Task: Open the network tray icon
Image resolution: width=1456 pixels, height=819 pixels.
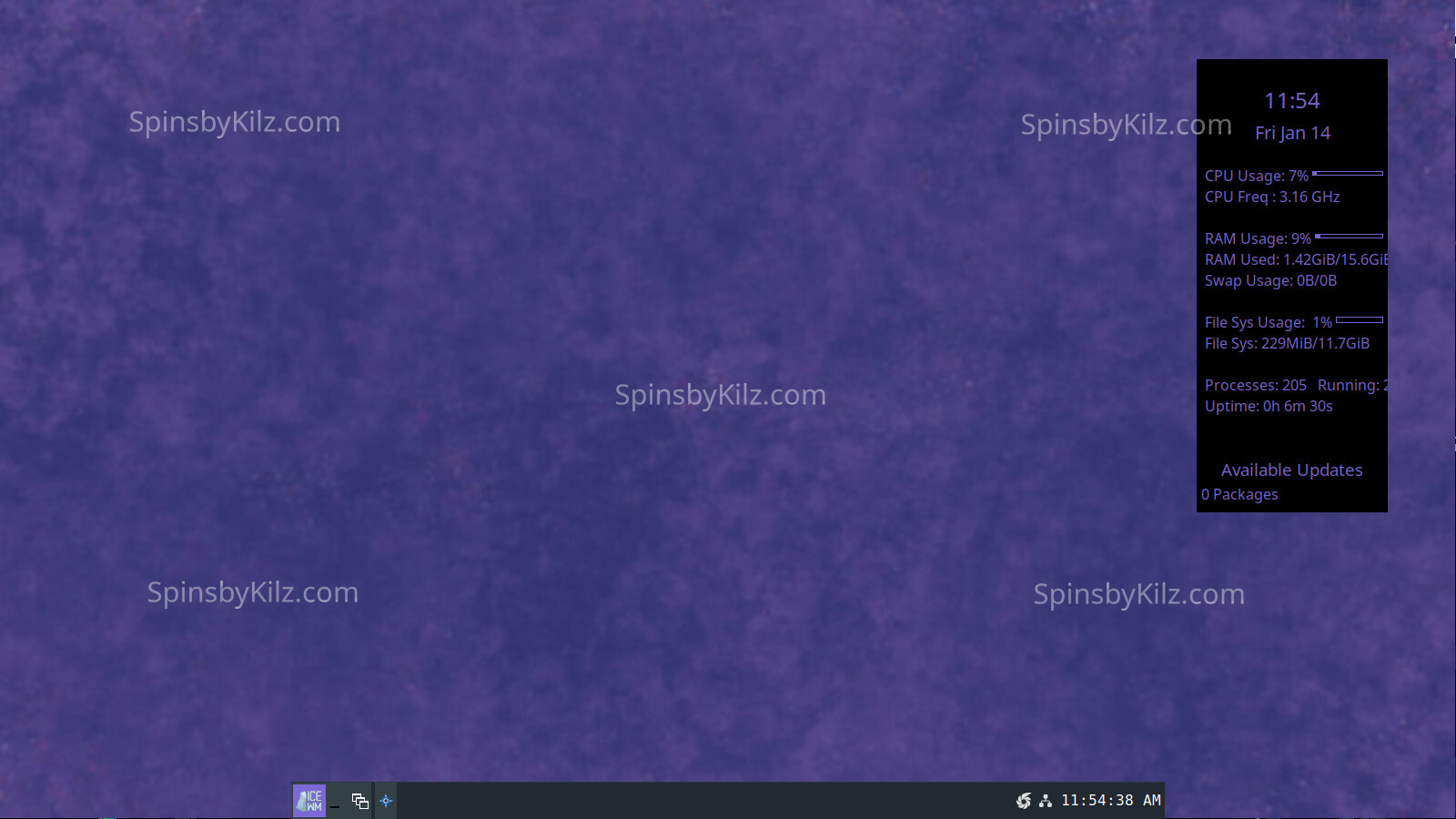Action: [1046, 801]
